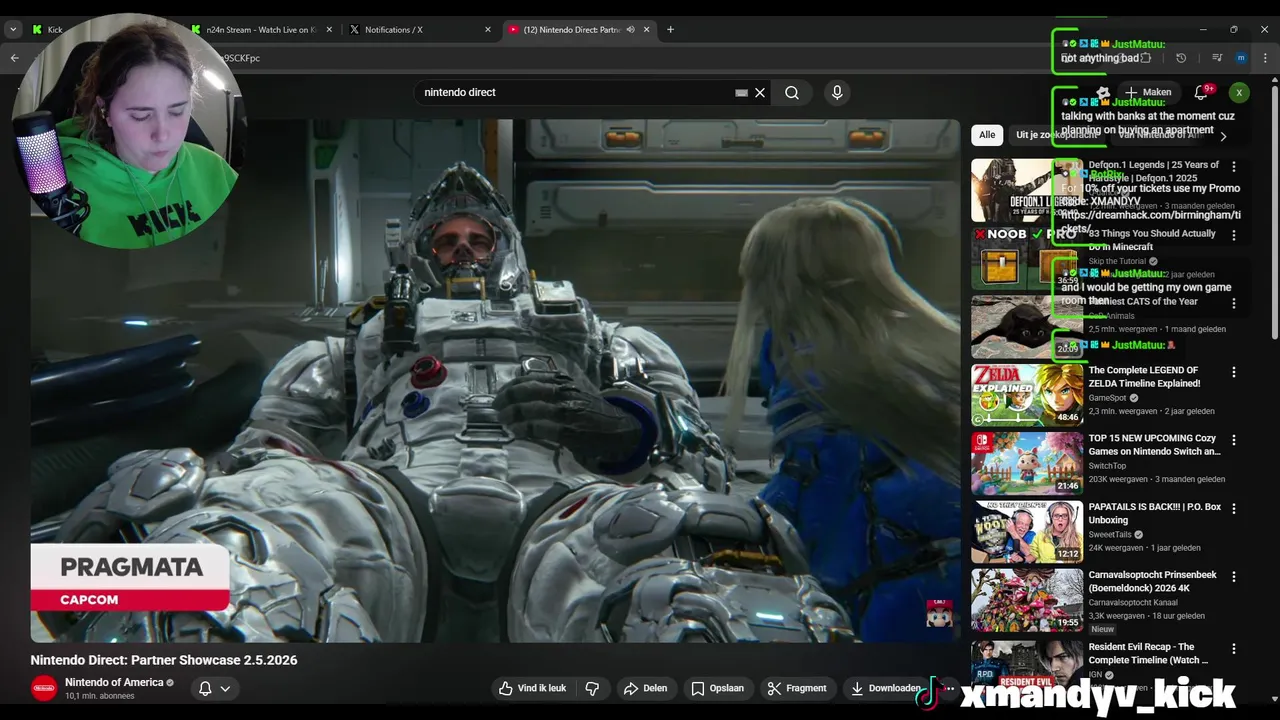Open a new browser tab with plus
Viewport: 1280px width, 720px height.
pyautogui.click(x=670, y=30)
